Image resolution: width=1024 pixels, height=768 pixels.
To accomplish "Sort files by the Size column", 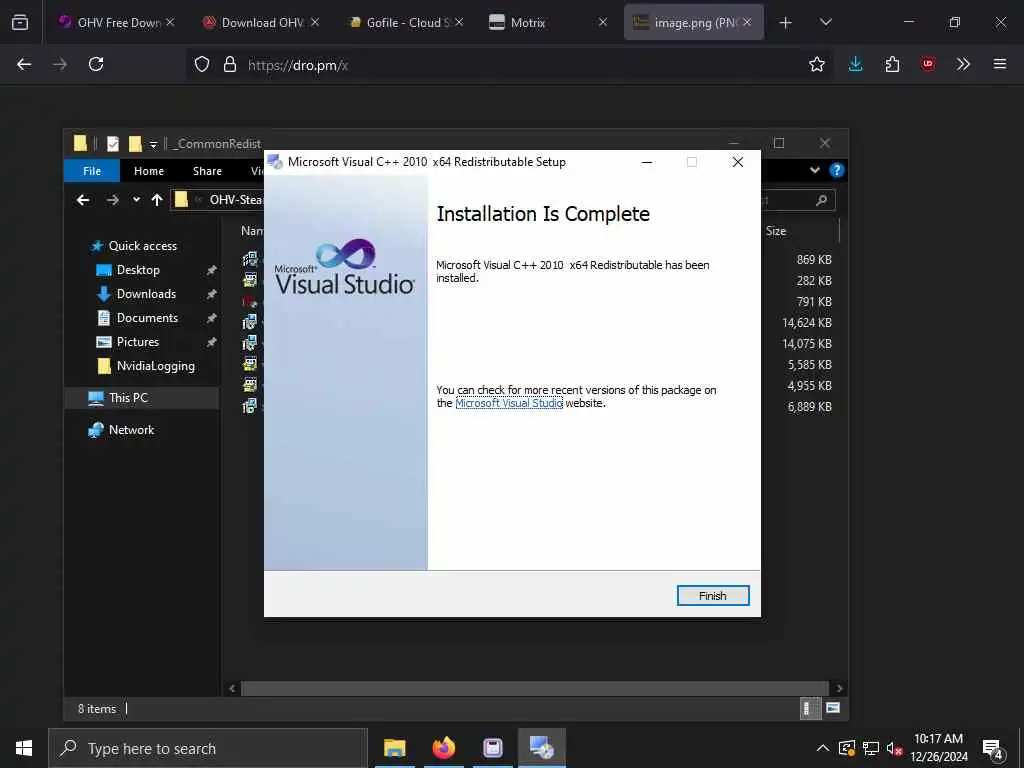I will click(x=776, y=231).
